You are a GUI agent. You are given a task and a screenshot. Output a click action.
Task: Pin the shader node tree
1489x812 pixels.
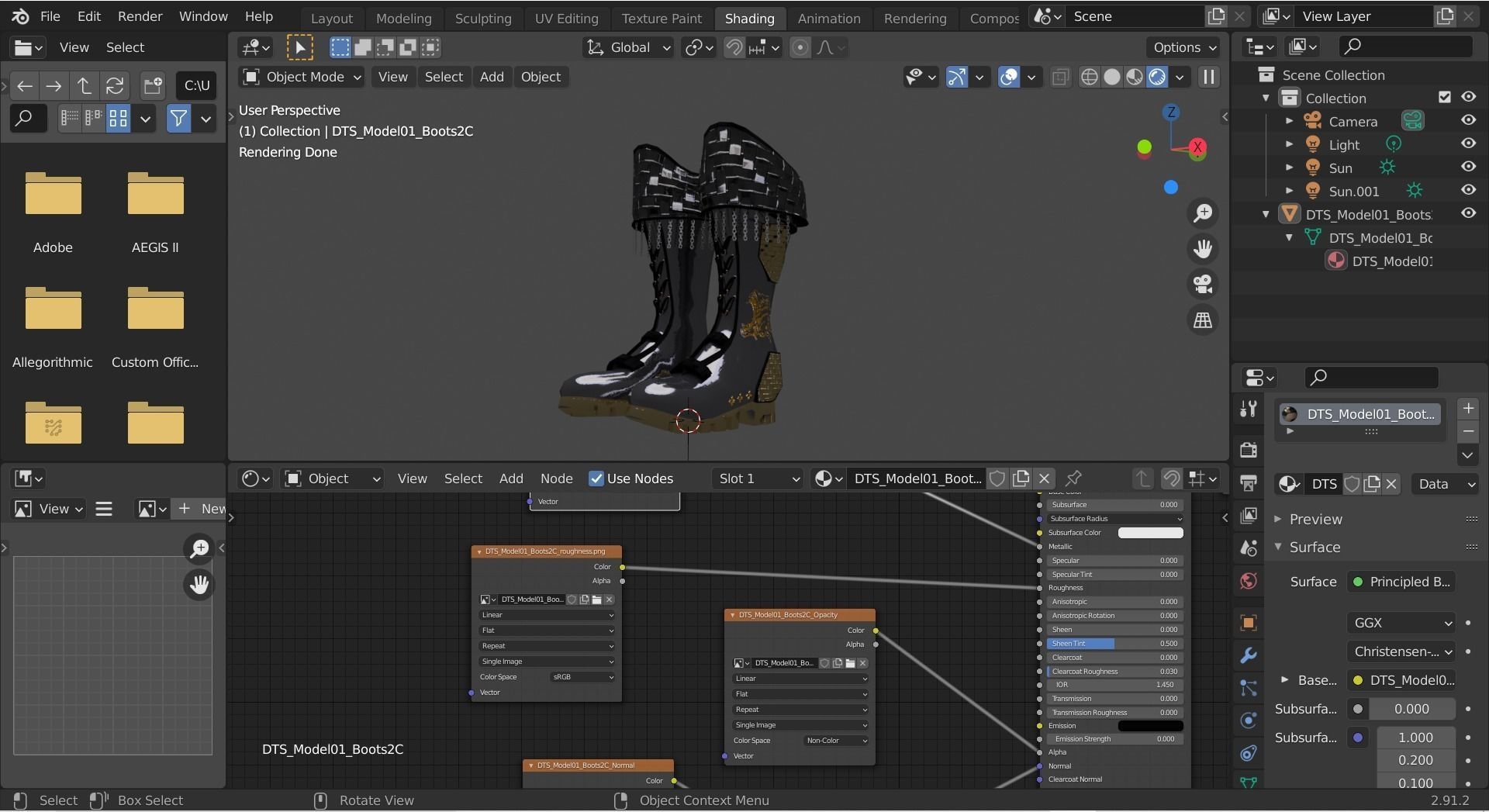[x=1073, y=479]
